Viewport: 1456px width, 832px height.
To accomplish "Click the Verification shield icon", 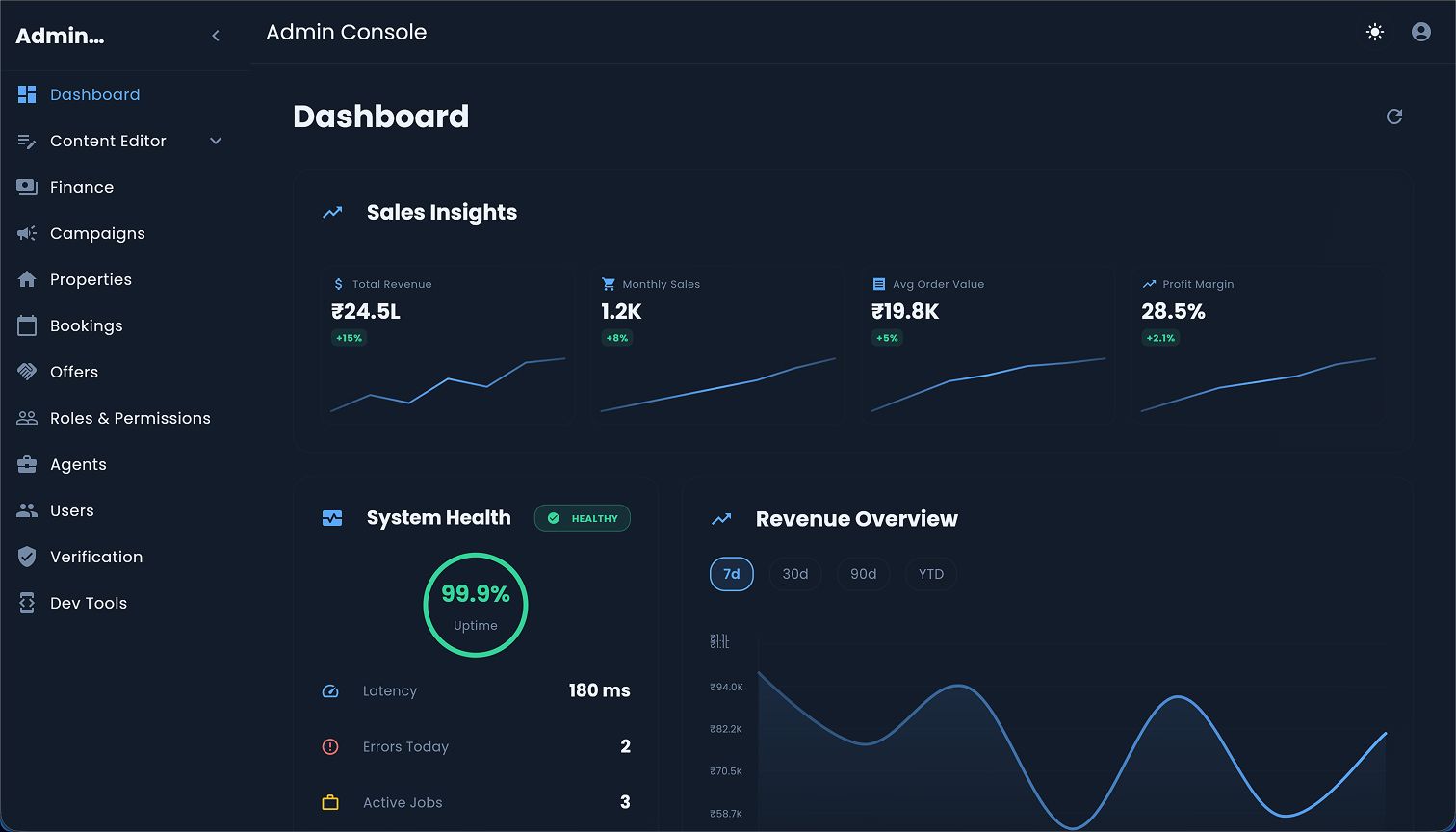I will [x=27, y=557].
